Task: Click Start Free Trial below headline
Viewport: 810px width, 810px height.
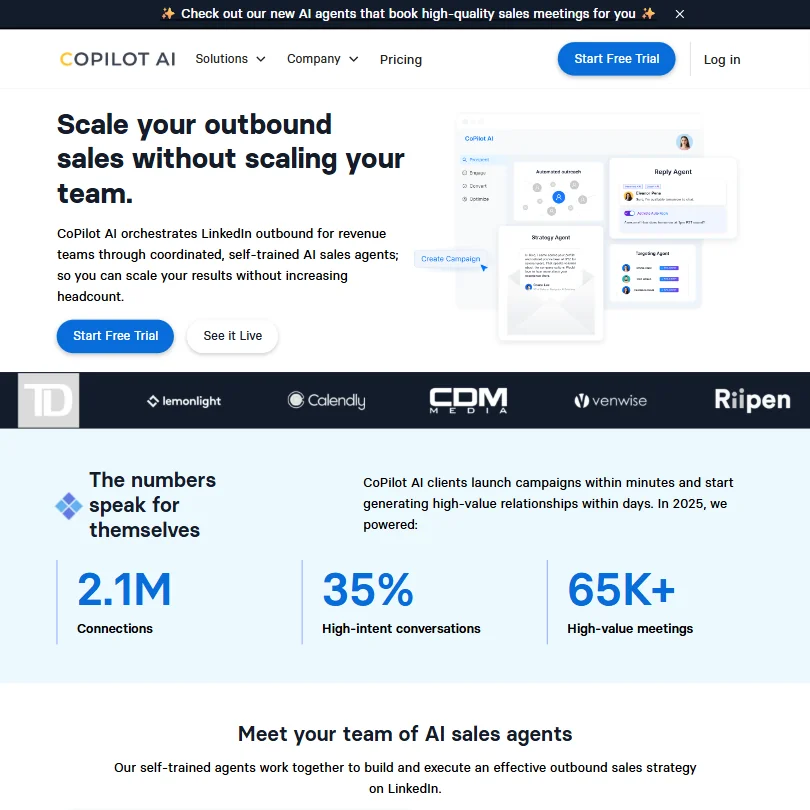Action: [115, 336]
